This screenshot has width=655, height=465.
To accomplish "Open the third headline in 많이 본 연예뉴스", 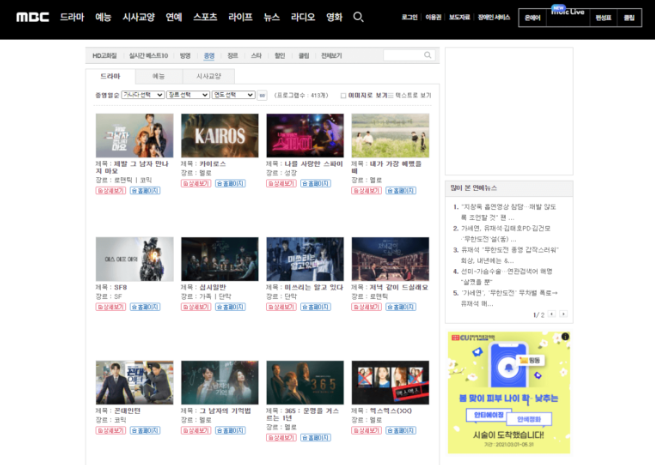I will coord(510,255).
